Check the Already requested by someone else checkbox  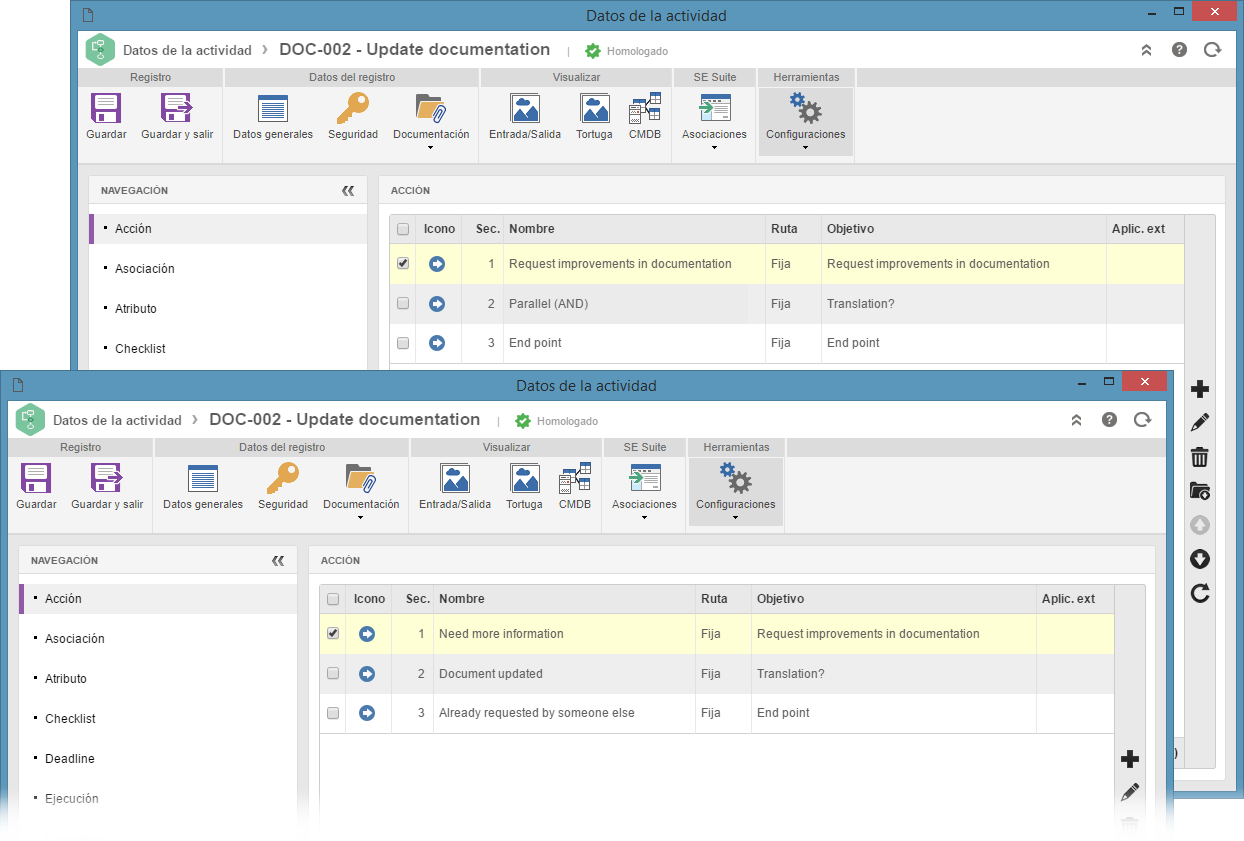tap(333, 713)
